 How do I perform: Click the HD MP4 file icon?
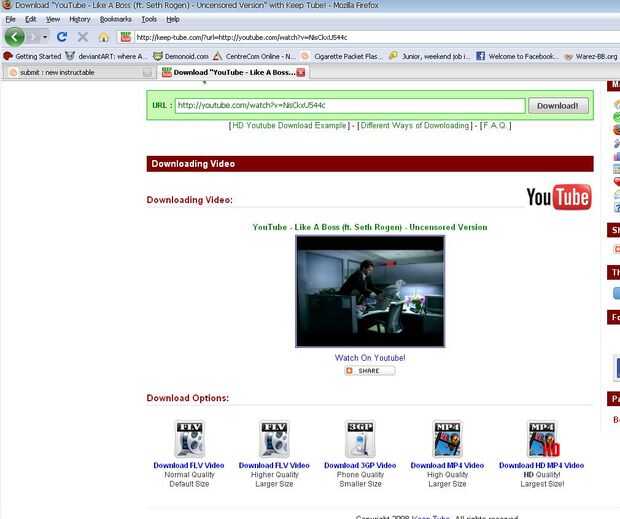click(x=543, y=439)
